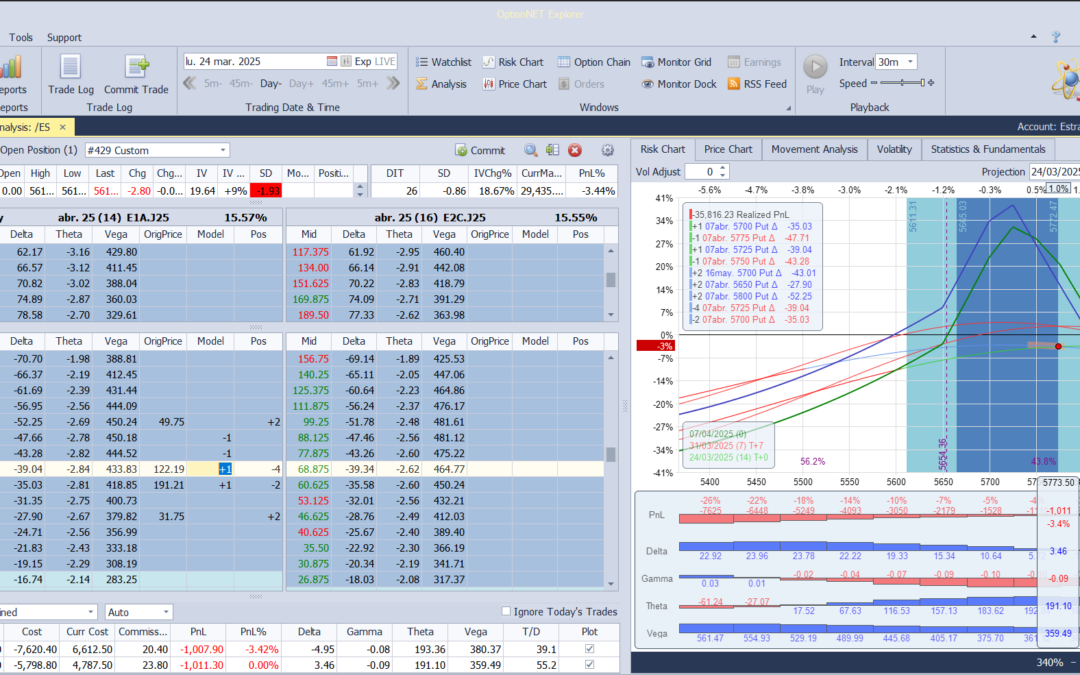Click the 07/04/2025 (0) legend entry
This screenshot has height=675, width=1080.
[x=718, y=434]
